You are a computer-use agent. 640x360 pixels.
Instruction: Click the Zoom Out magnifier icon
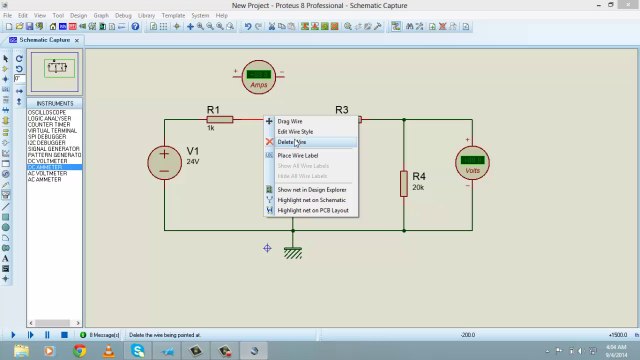210,27
